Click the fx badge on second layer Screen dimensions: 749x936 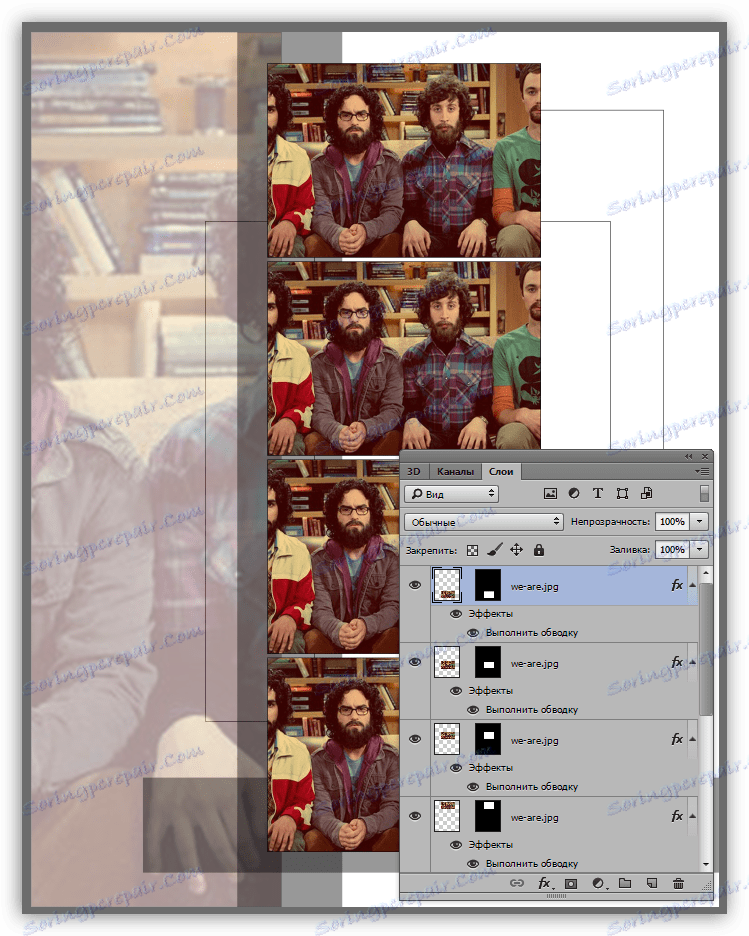click(x=677, y=662)
